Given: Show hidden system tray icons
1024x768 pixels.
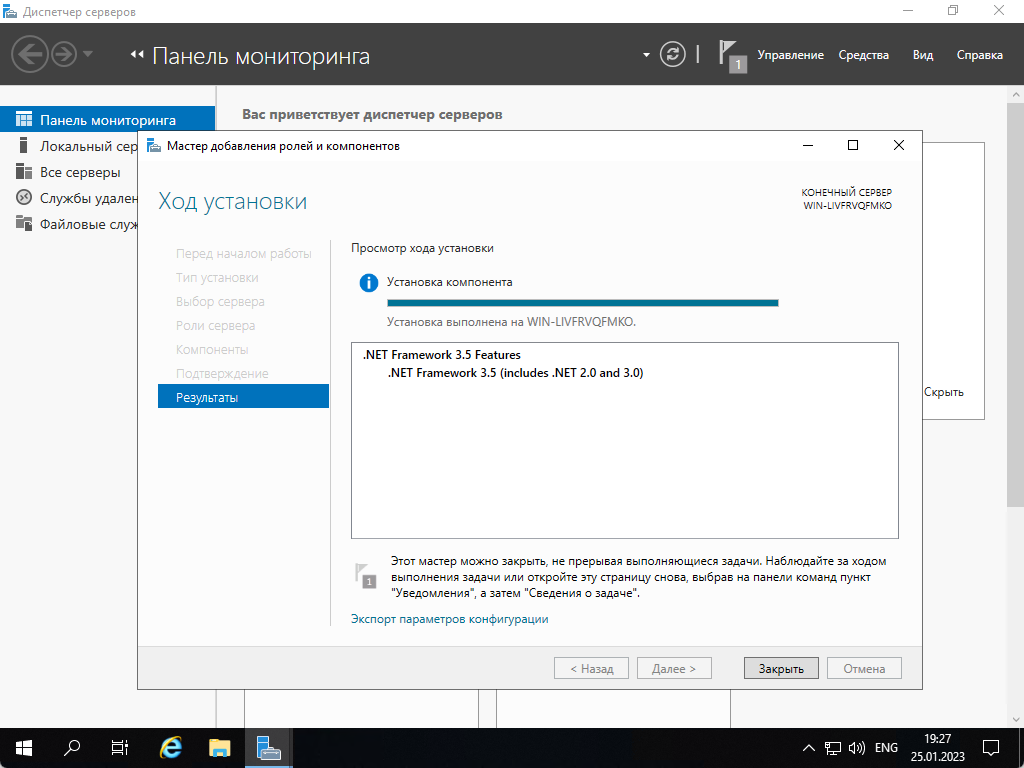Looking at the screenshot, I should [808, 748].
